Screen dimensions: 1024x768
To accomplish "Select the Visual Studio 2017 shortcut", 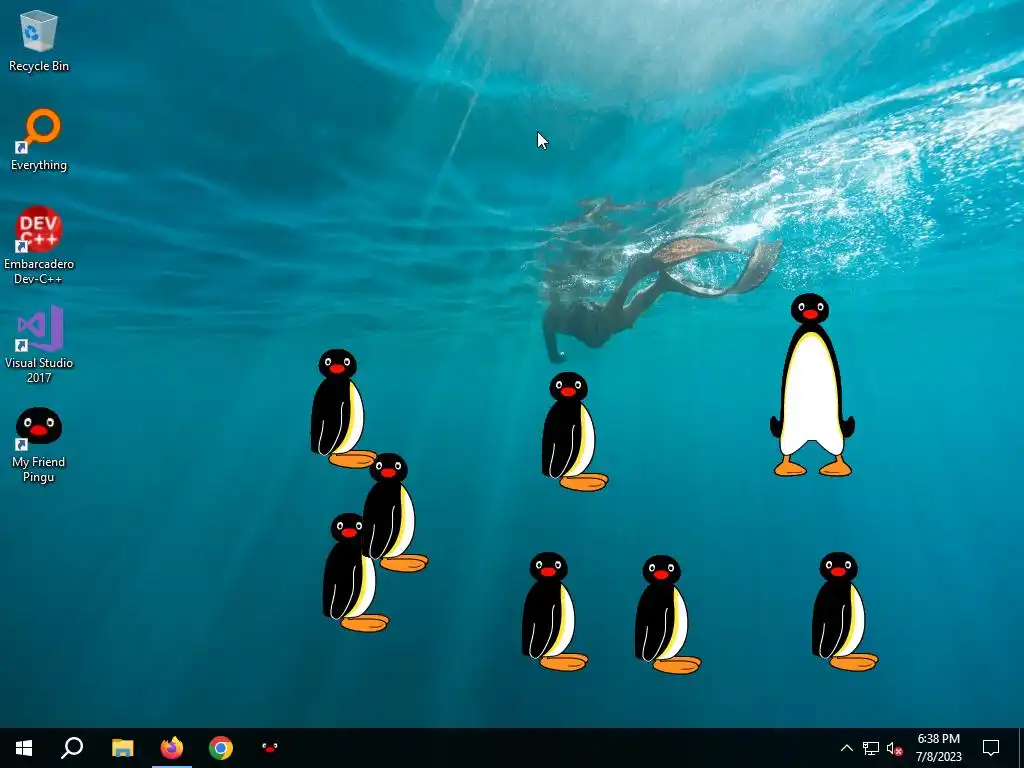I will 39,344.
